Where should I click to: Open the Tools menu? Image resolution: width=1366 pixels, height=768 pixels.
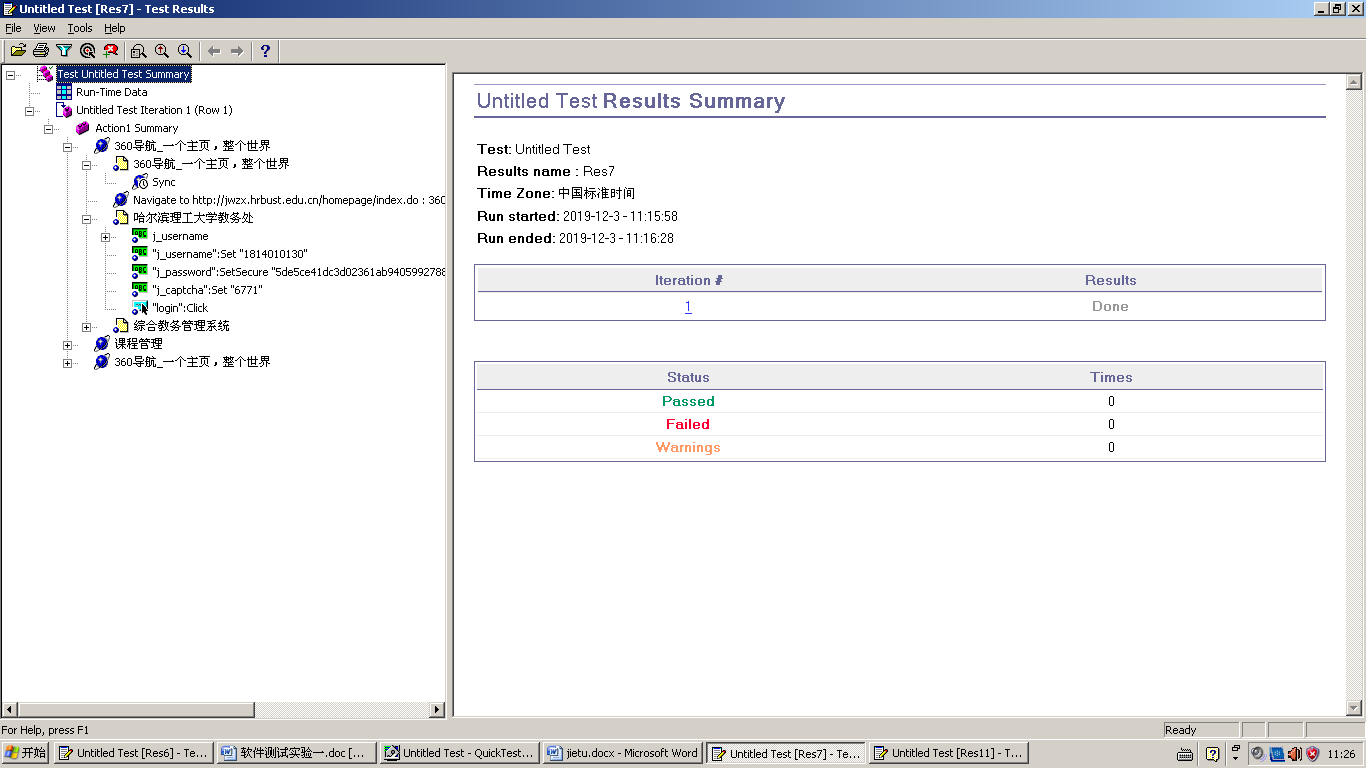(79, 28)
